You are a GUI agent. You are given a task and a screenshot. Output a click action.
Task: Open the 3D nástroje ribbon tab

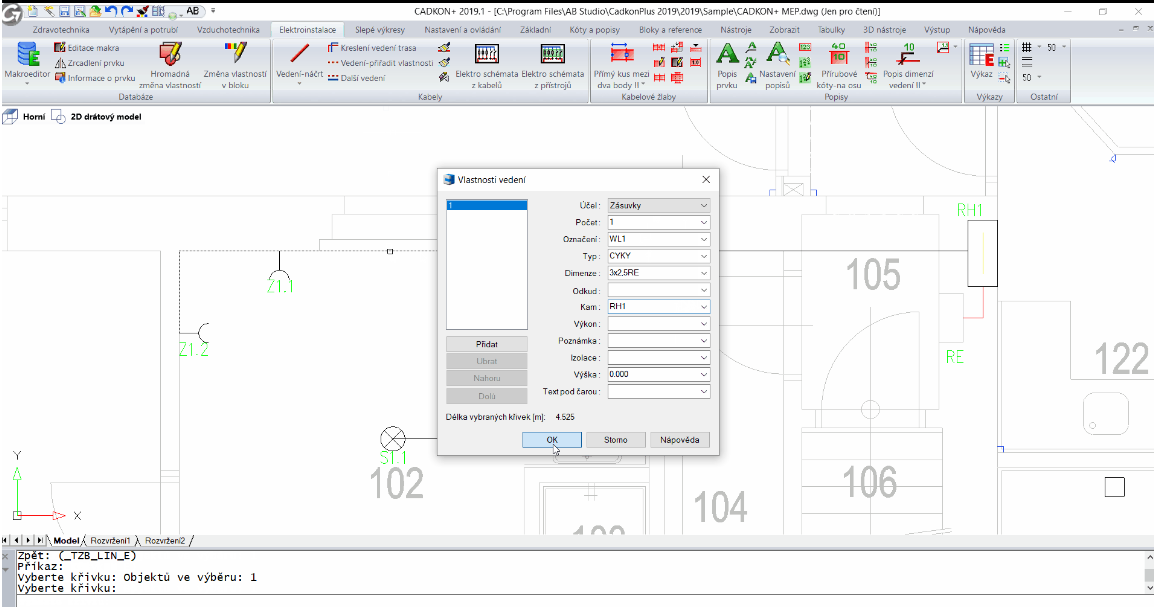tap(884, 30)
